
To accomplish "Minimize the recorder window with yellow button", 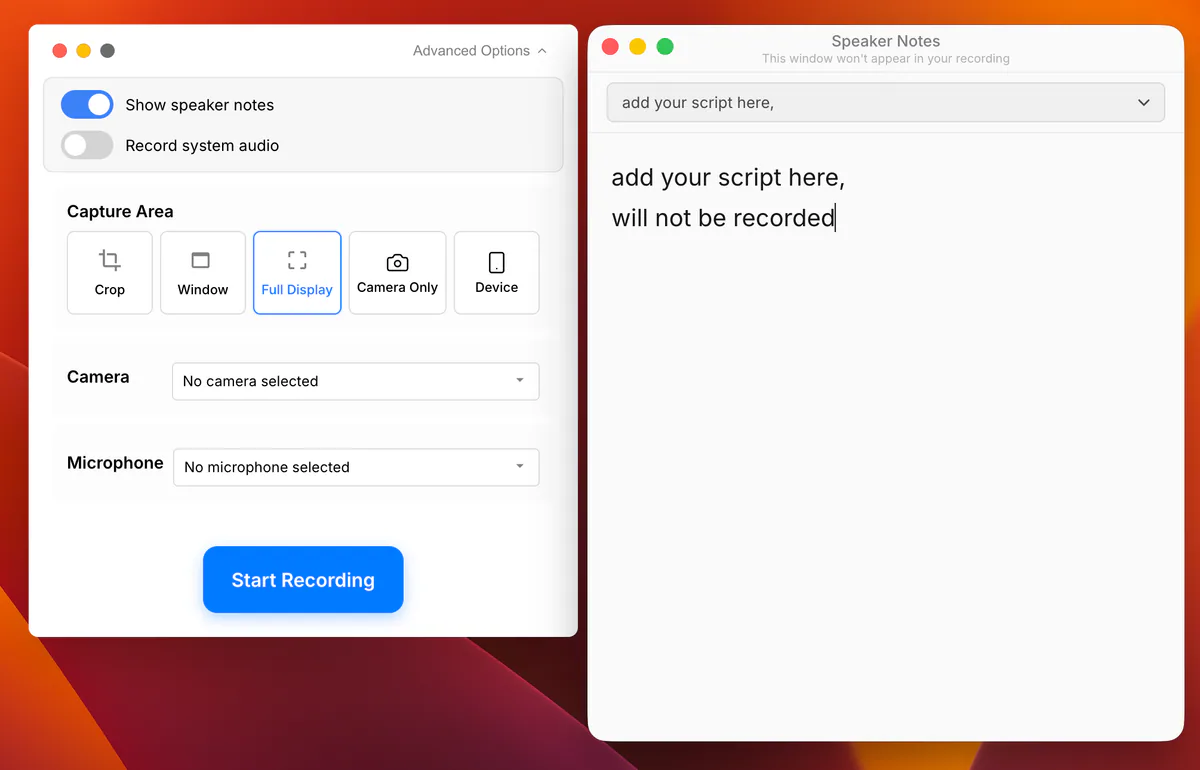I will pos(84,51).
